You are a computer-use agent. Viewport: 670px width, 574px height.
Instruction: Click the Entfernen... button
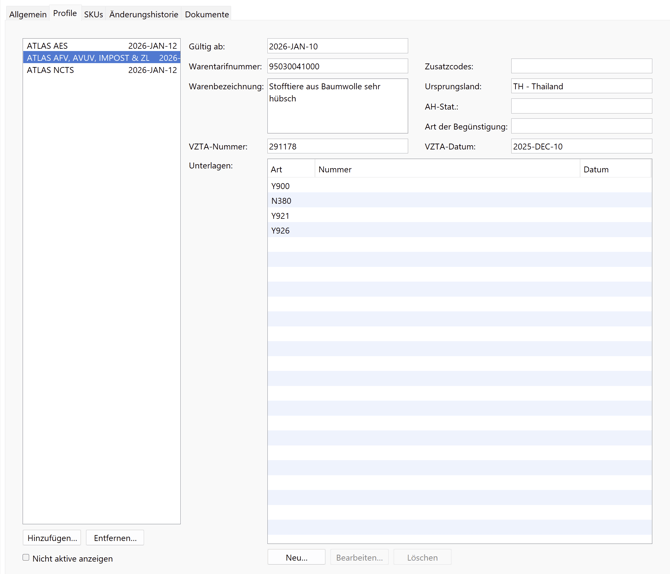(115, 538)
